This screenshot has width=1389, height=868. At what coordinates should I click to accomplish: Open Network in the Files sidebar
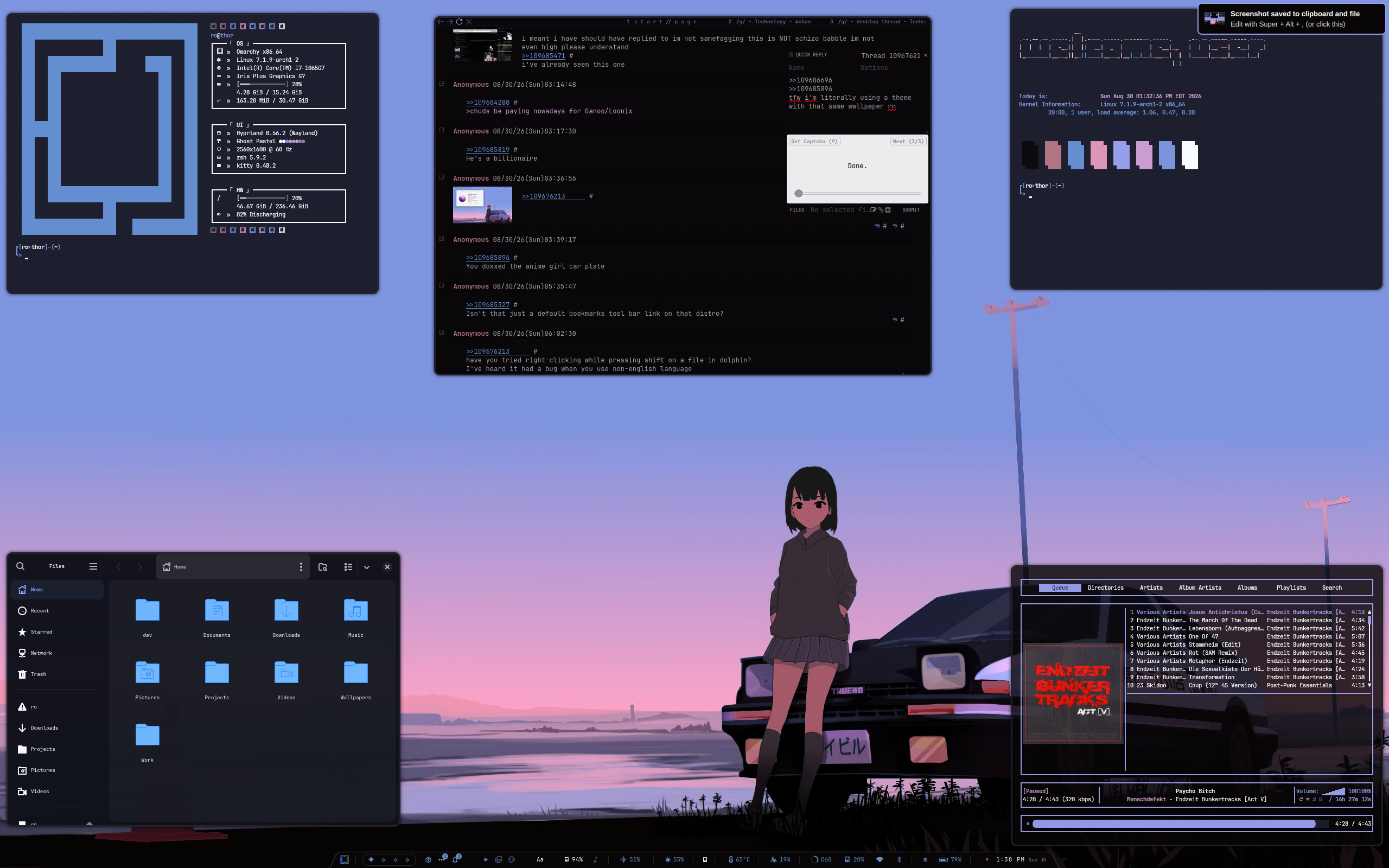[57, 653]
